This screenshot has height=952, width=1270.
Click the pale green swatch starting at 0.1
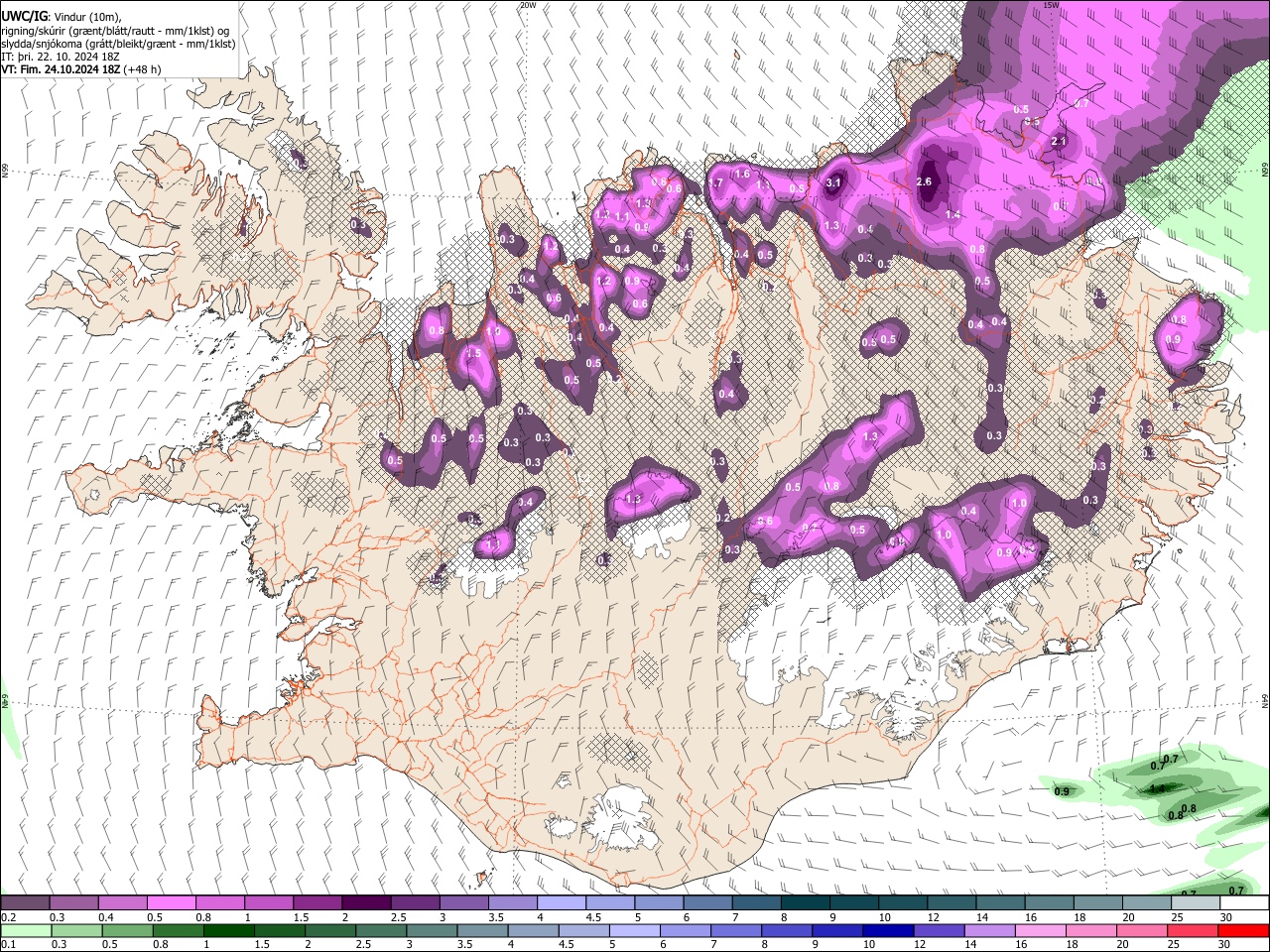point(25,931)
